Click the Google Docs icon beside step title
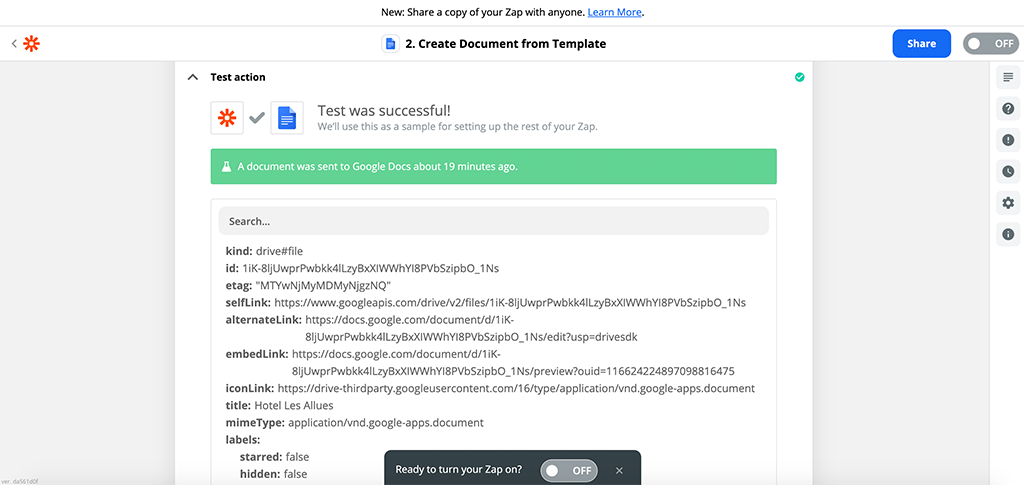 click(390, 44)
